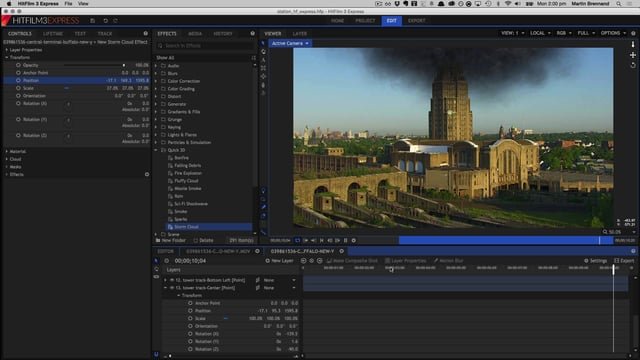640x360 pixels.
Task: Adjust the Opacity slider in Transform
Action: [94, 65]
